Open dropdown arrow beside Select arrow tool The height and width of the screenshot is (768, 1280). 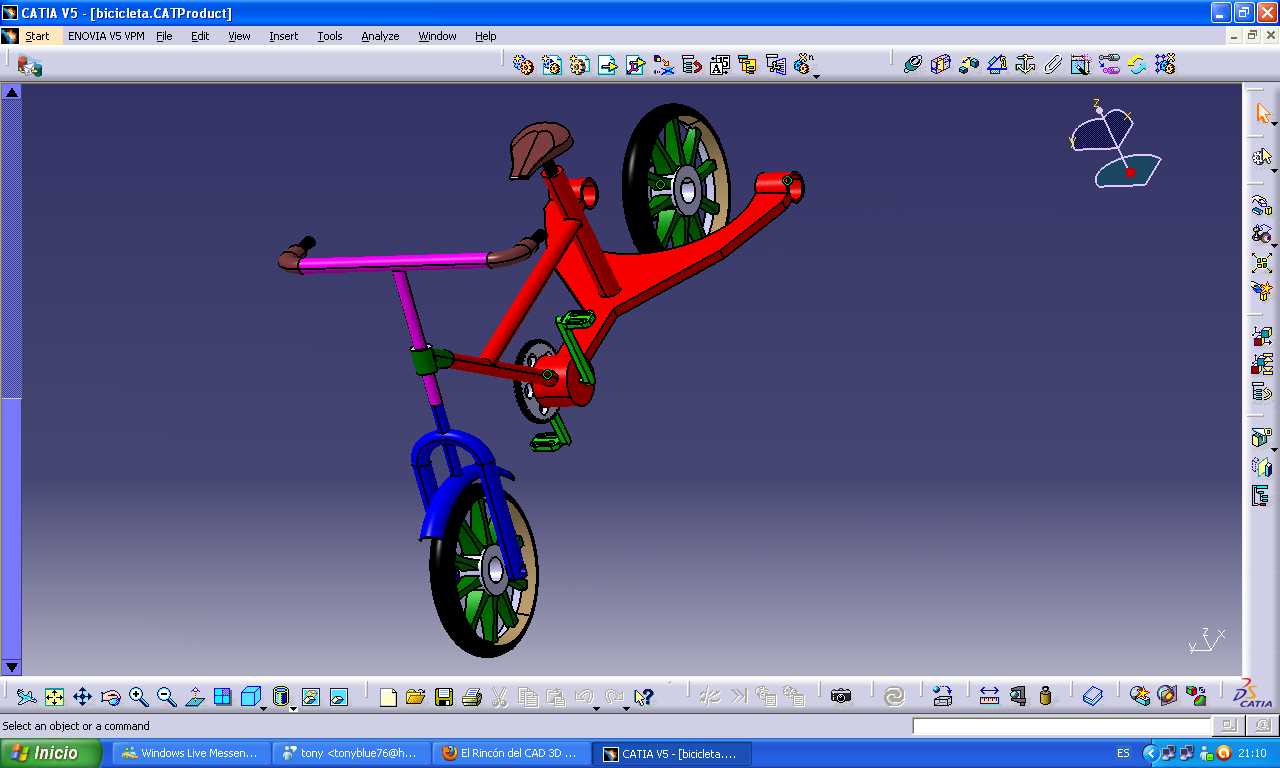(x=1275, y=123)
